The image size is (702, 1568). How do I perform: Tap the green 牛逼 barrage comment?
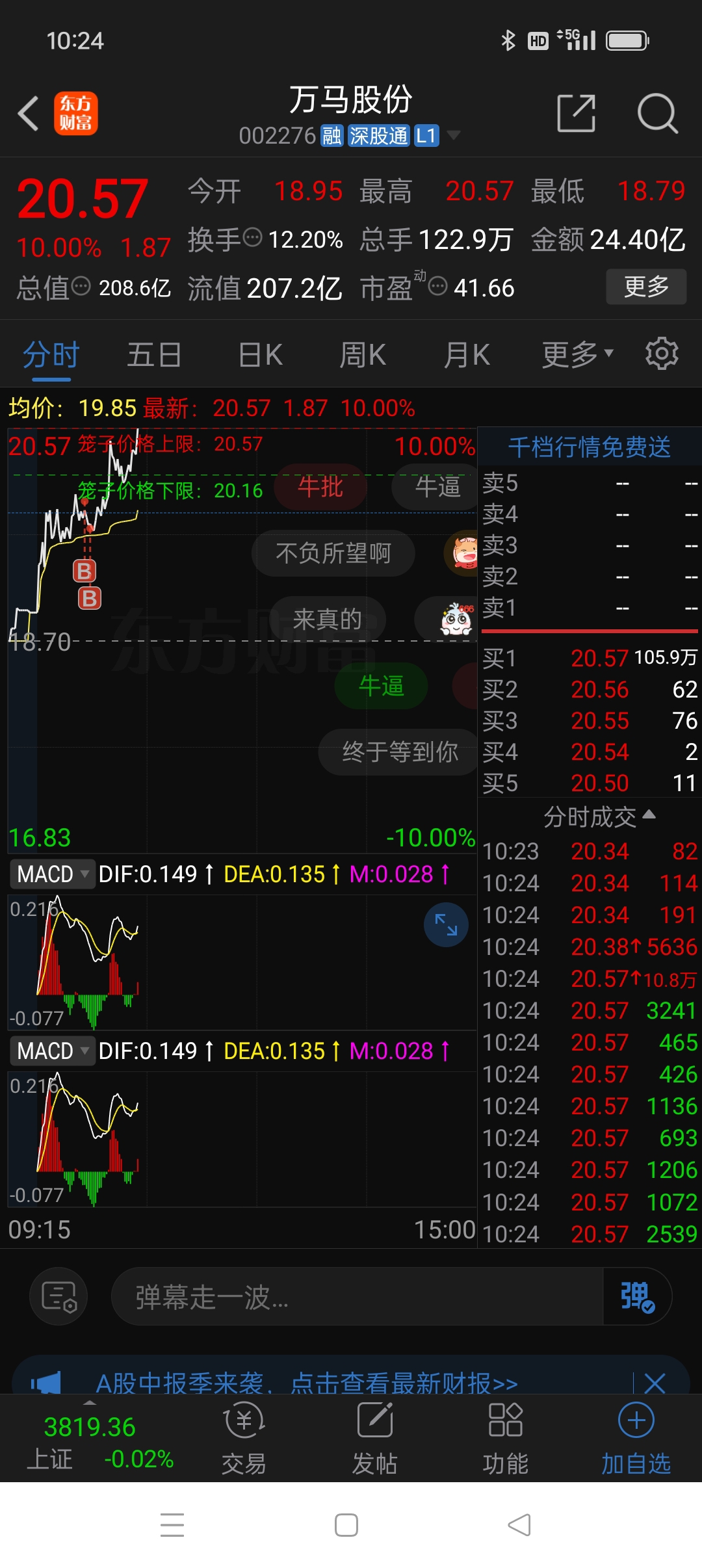381,685
